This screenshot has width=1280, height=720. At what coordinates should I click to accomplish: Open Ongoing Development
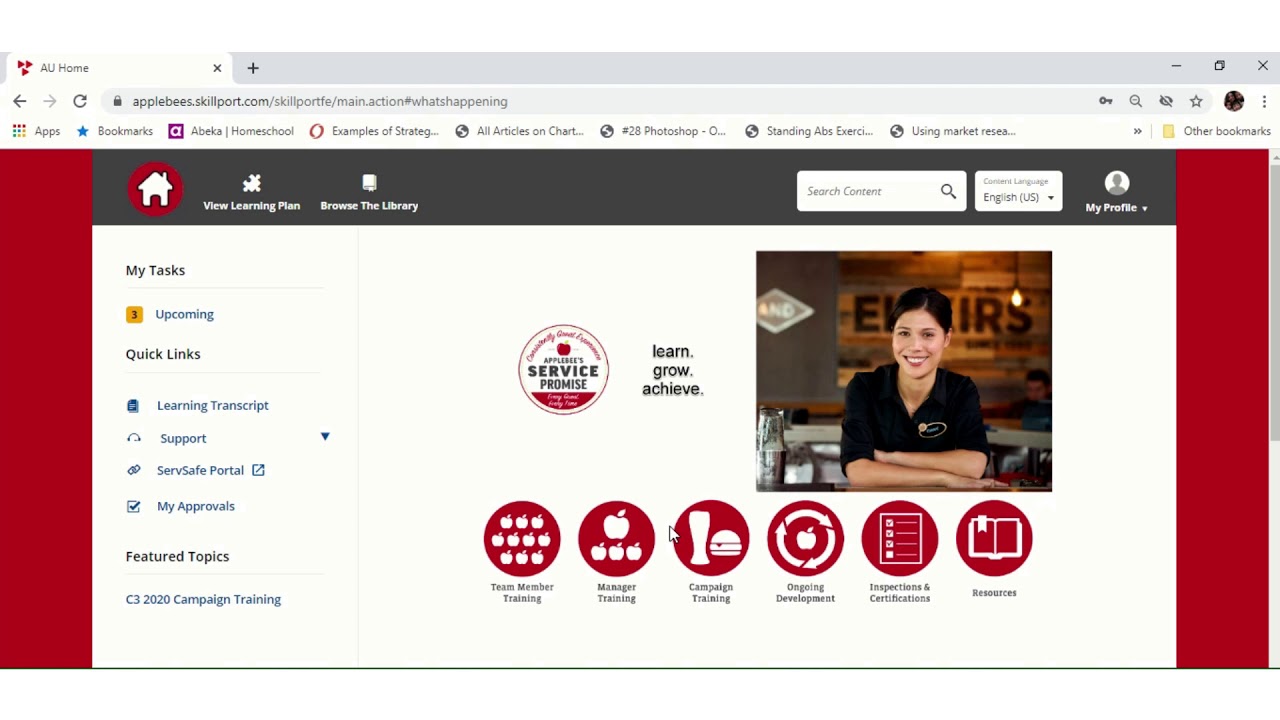tap(805, 552)
